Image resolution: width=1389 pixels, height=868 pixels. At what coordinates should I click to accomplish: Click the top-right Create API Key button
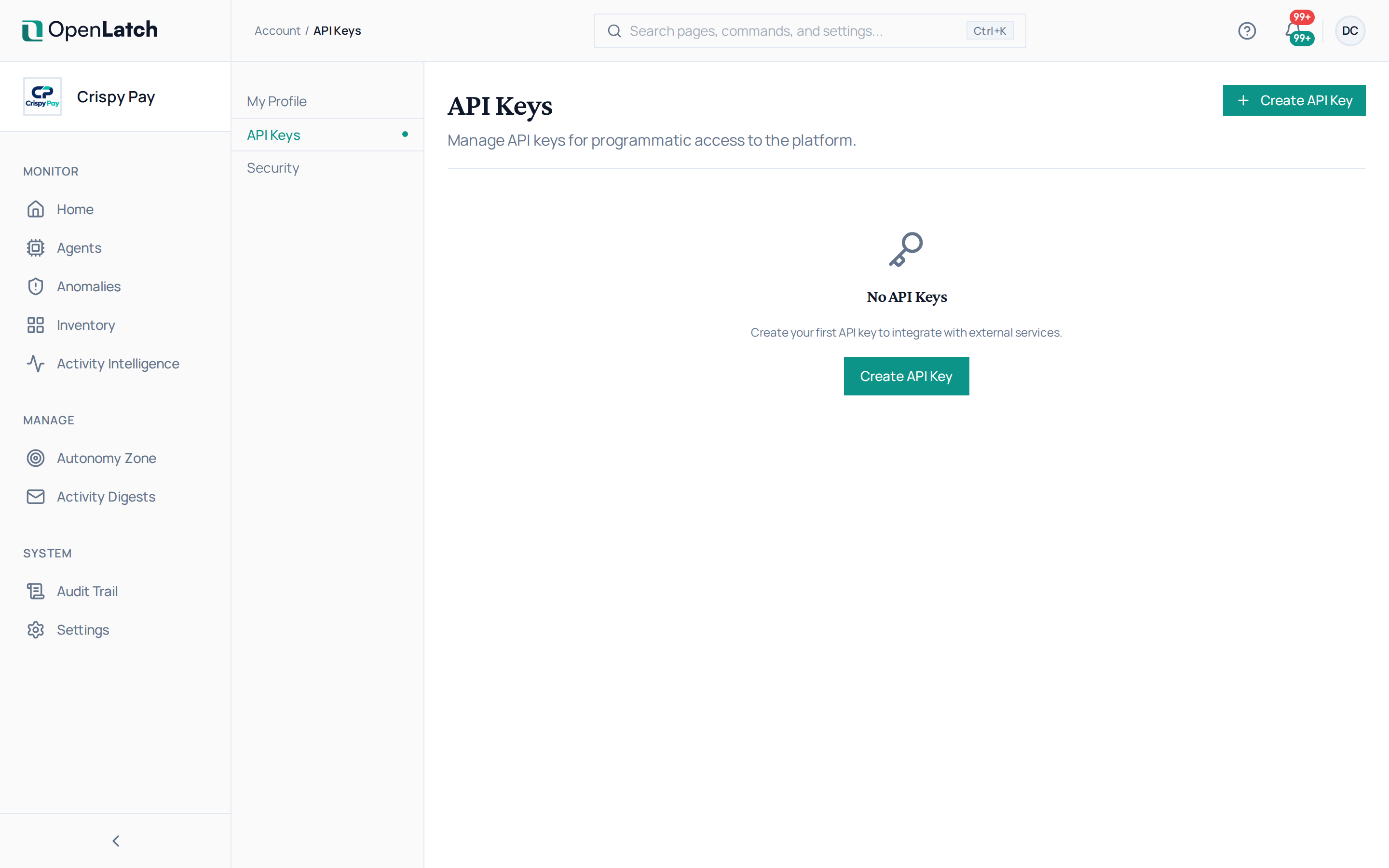1294,100
